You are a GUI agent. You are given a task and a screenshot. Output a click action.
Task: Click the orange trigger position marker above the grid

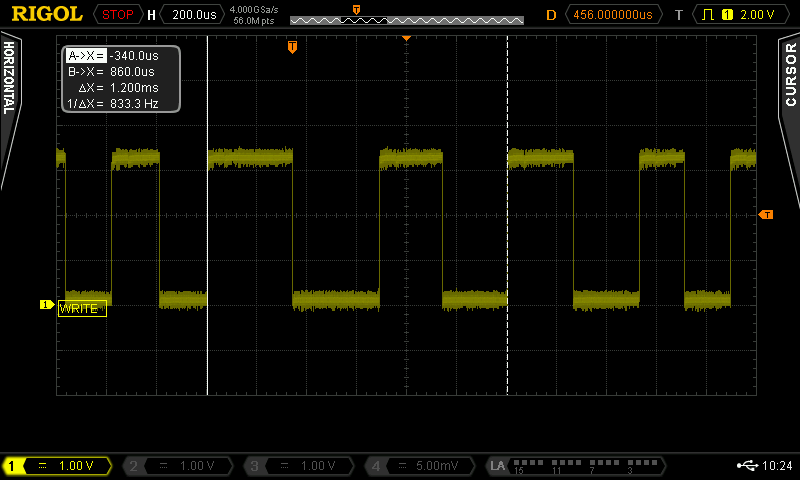(292, 47)
